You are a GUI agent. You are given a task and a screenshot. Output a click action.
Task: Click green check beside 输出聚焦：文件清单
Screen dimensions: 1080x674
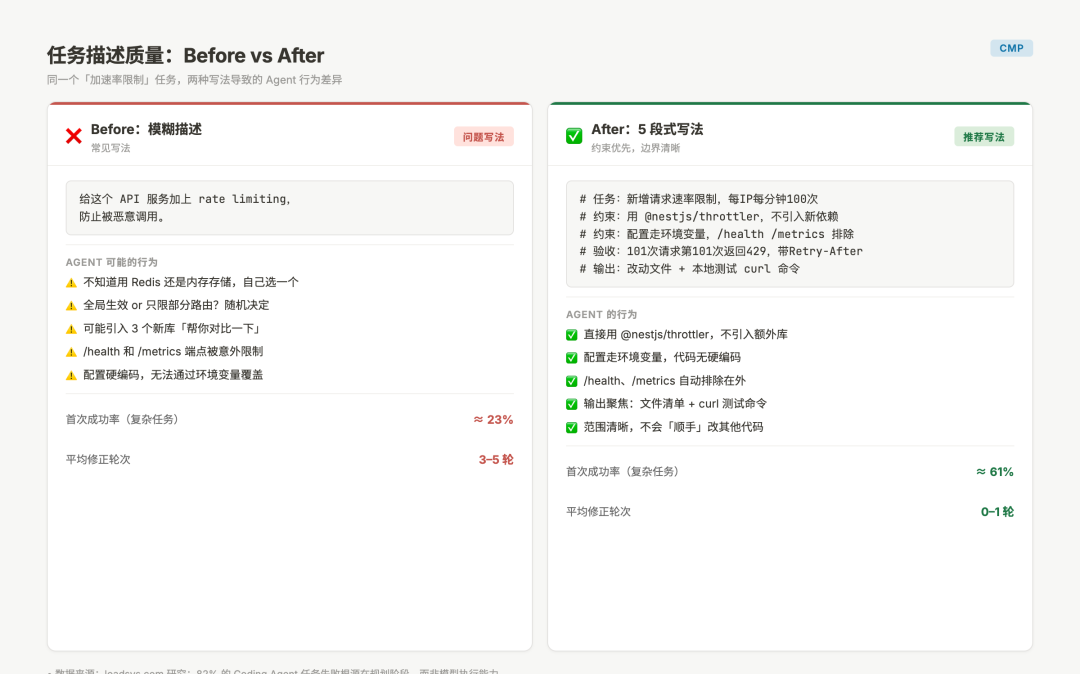572,404
